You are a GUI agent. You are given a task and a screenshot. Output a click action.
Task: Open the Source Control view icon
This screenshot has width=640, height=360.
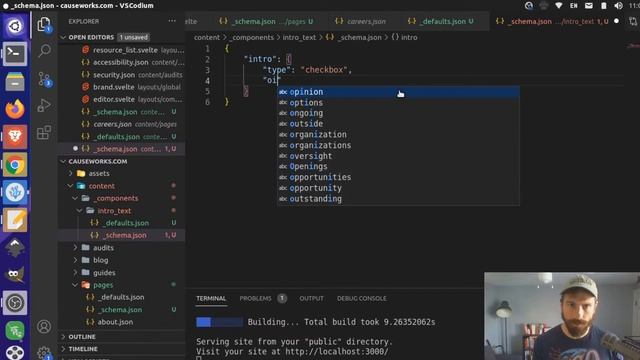(44, 79)
